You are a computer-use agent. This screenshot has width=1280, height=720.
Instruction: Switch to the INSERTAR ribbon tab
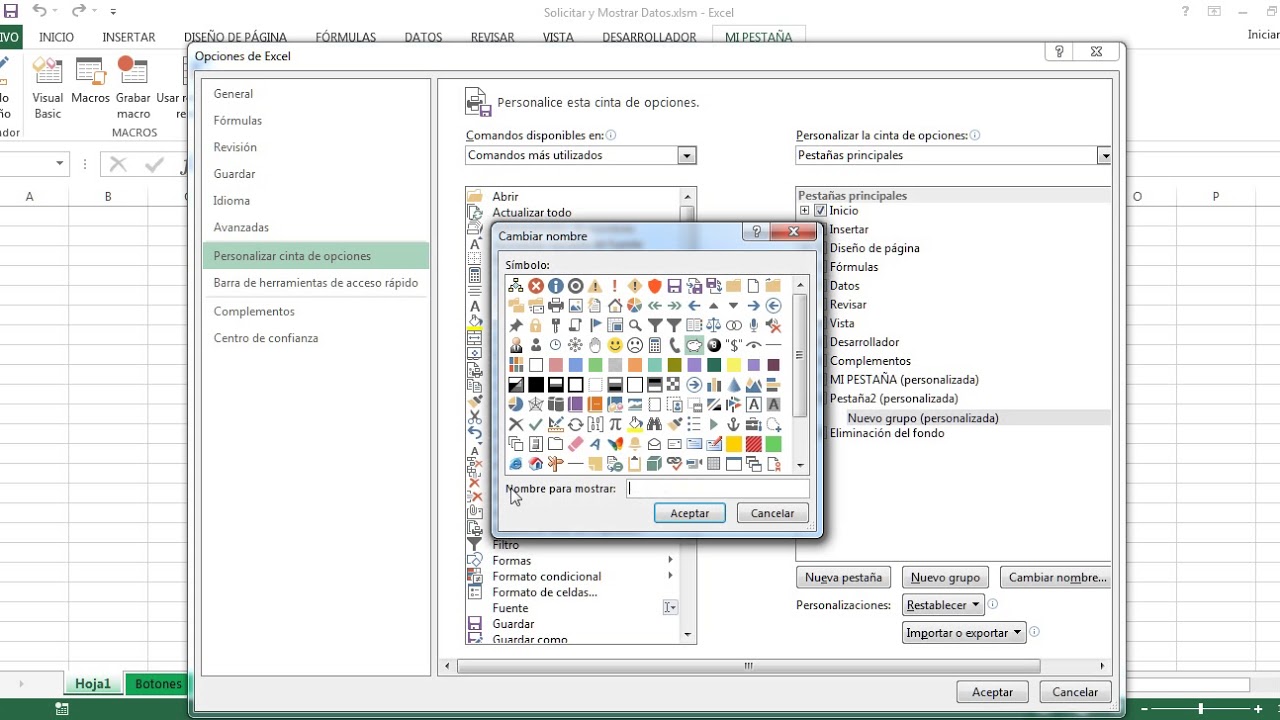coord(129,37)
